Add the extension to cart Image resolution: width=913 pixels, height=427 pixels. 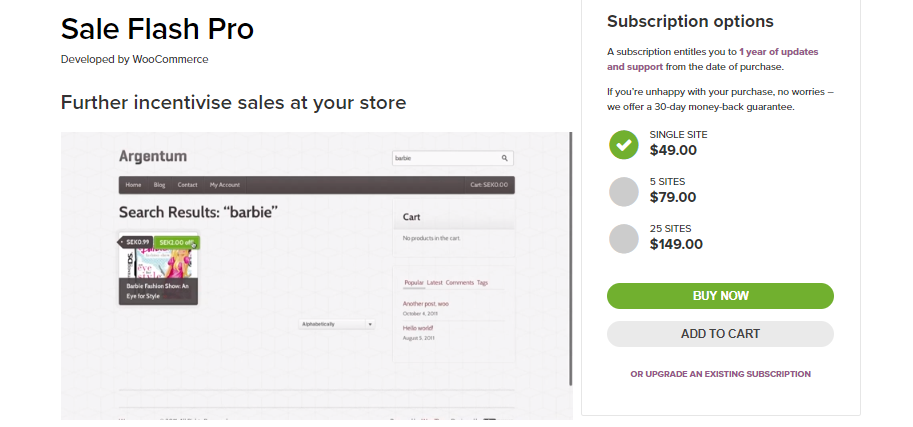click(720, 334)
